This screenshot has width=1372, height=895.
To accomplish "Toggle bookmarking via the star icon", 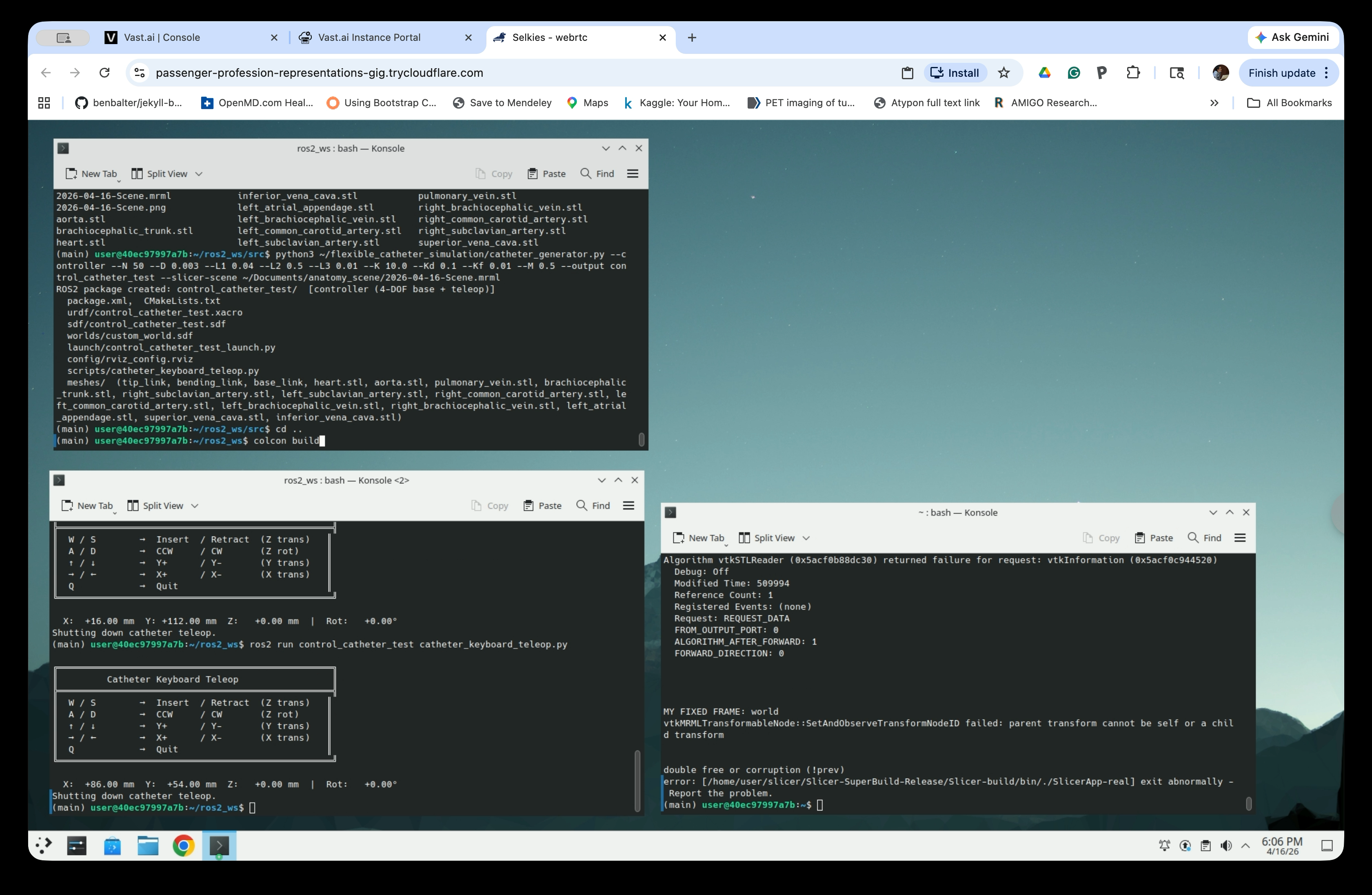I will [x=1004, y=73].
